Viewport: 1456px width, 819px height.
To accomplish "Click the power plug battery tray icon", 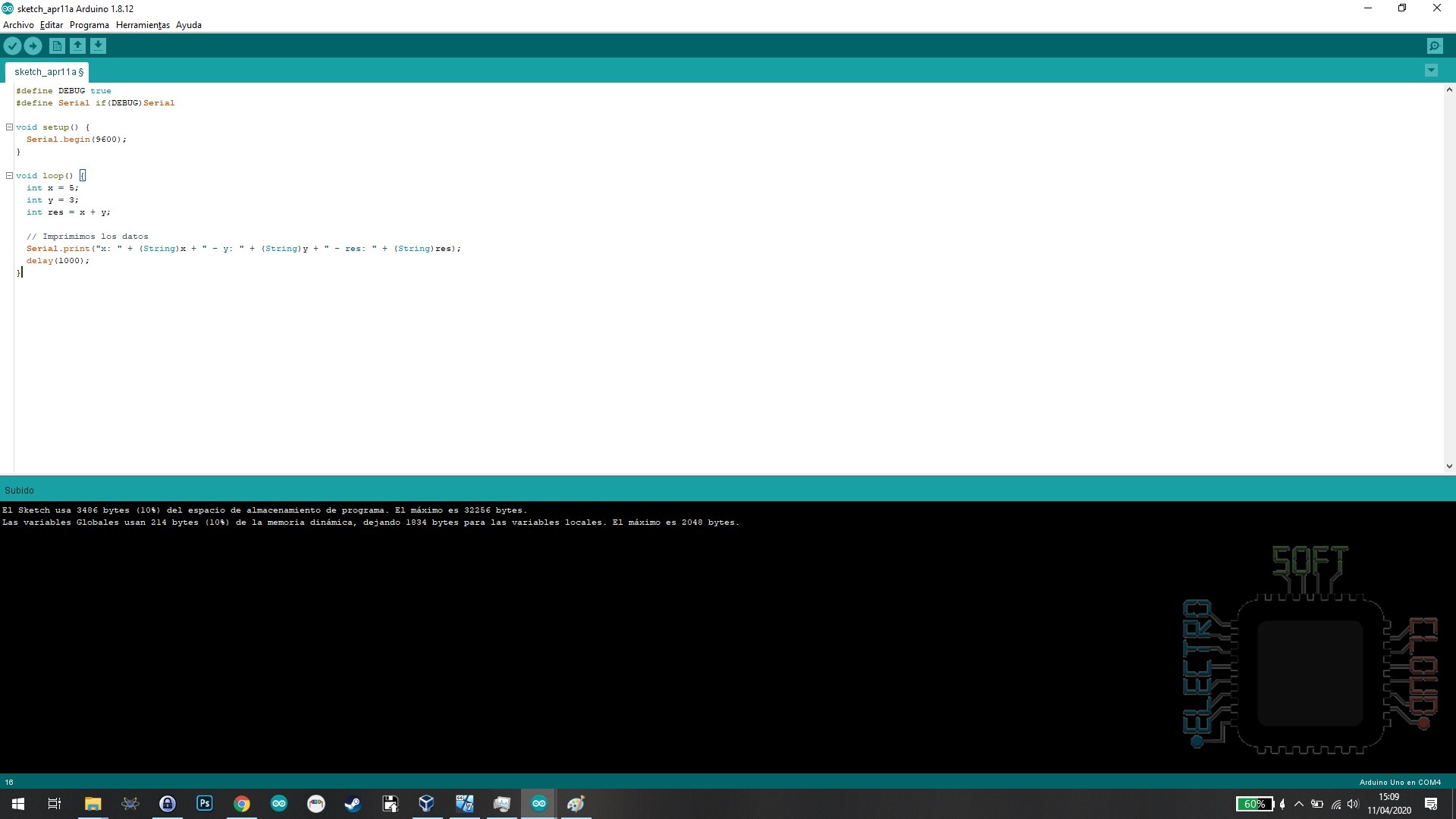I will (x=1317, y=804).
